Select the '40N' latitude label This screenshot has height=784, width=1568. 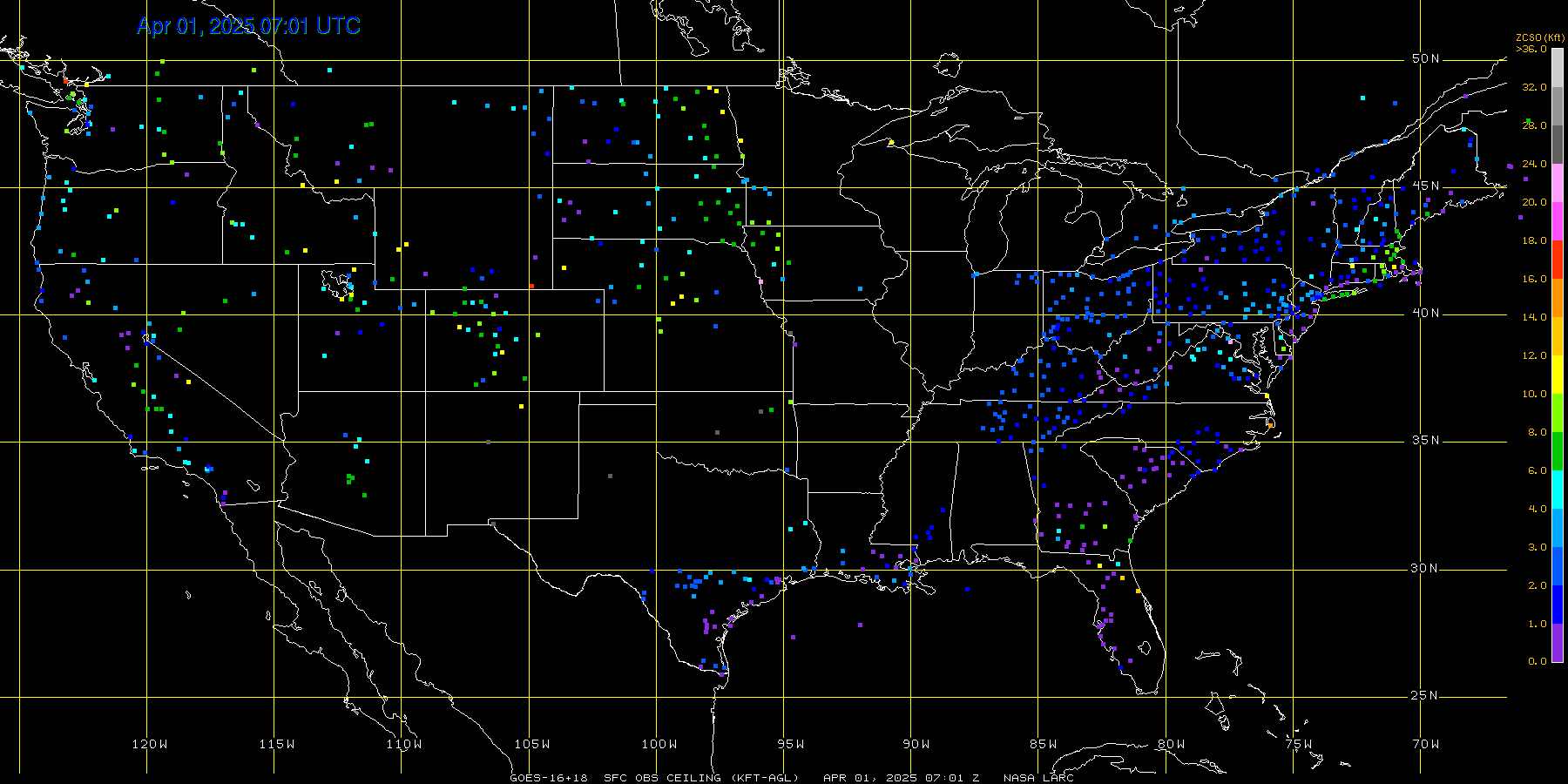coord(1426,314)
